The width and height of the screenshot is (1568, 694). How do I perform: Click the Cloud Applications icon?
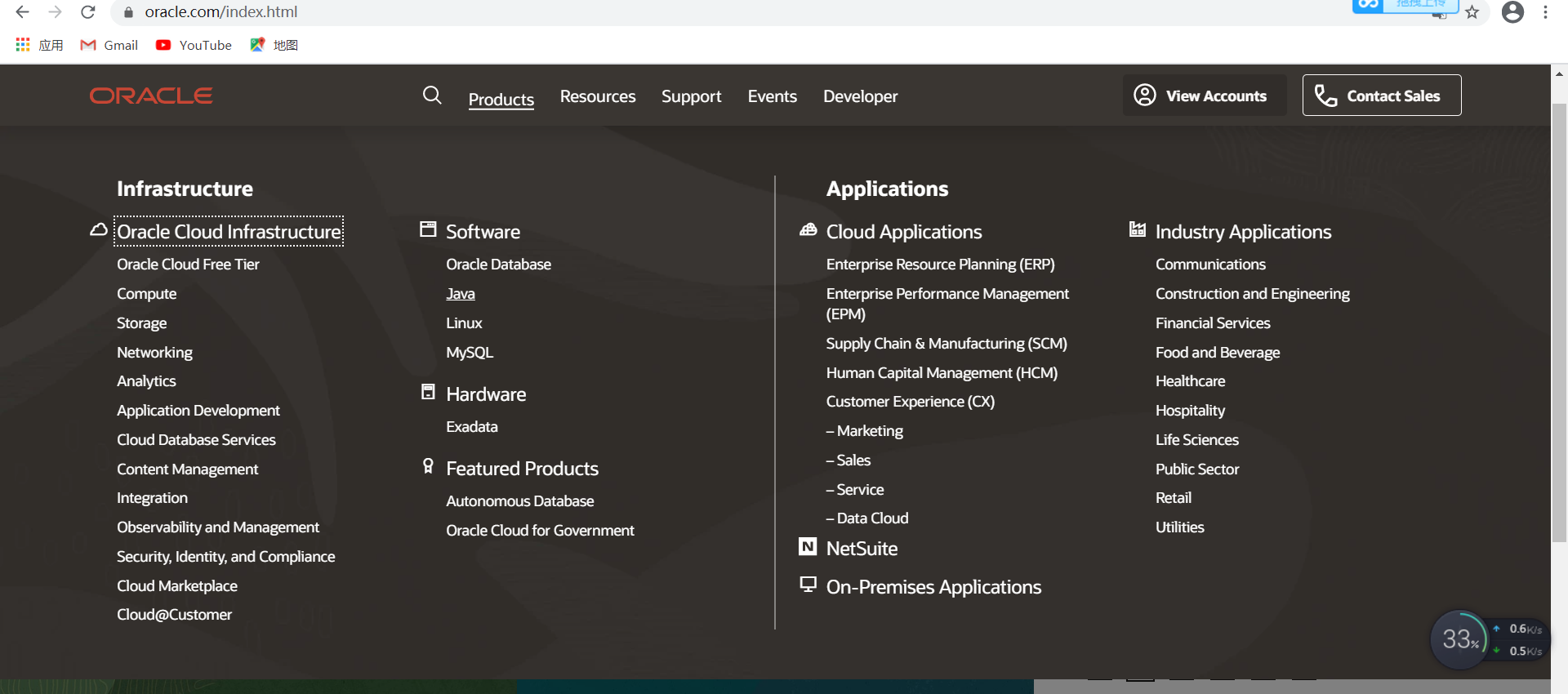click(x=808, y=229)
